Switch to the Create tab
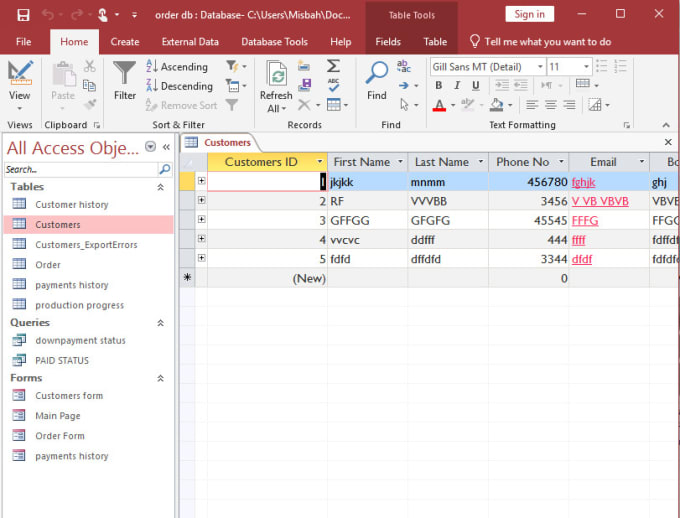 (125, 42)
